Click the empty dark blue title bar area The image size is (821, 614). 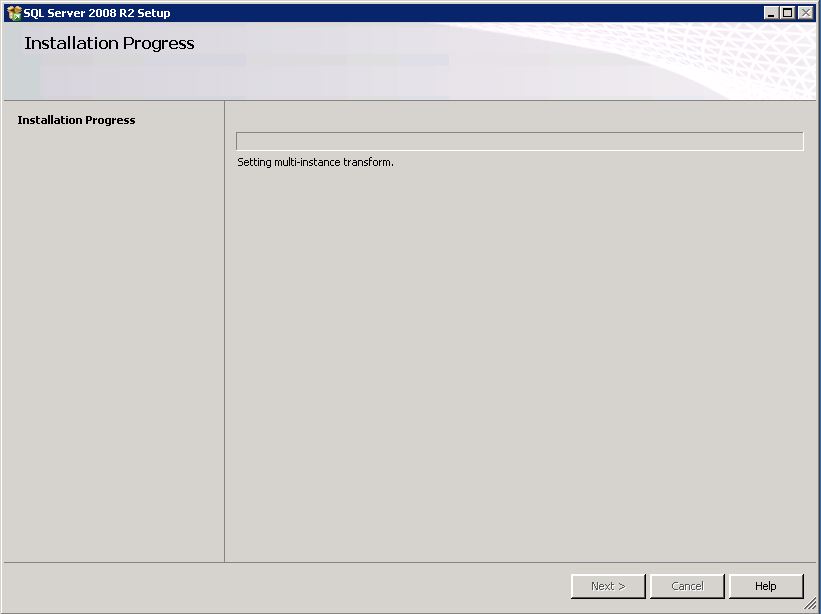point(466,13)
